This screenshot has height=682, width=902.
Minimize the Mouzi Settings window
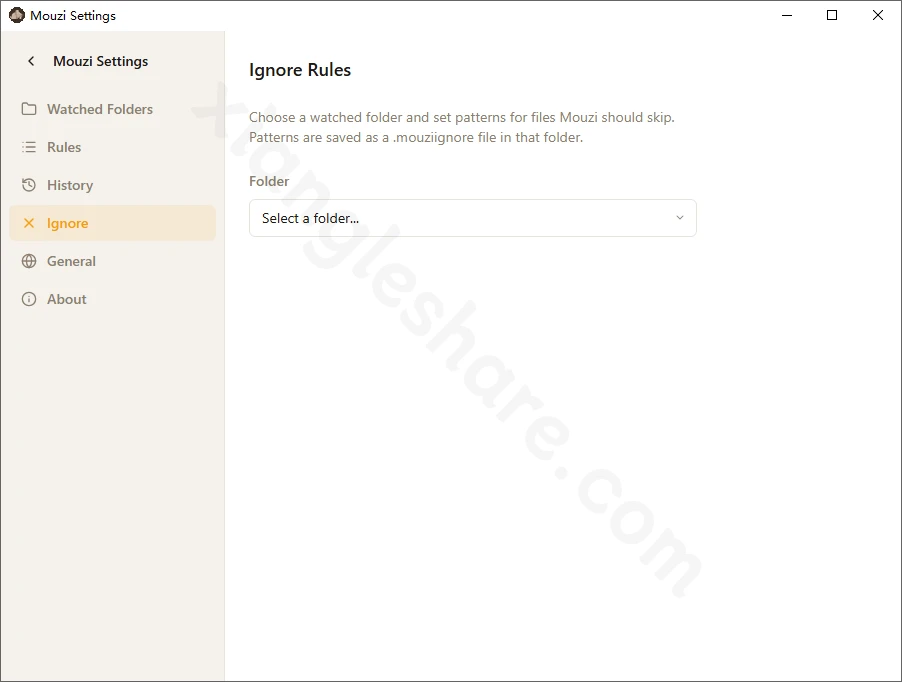pyautogui.click(x=787, y=16)
